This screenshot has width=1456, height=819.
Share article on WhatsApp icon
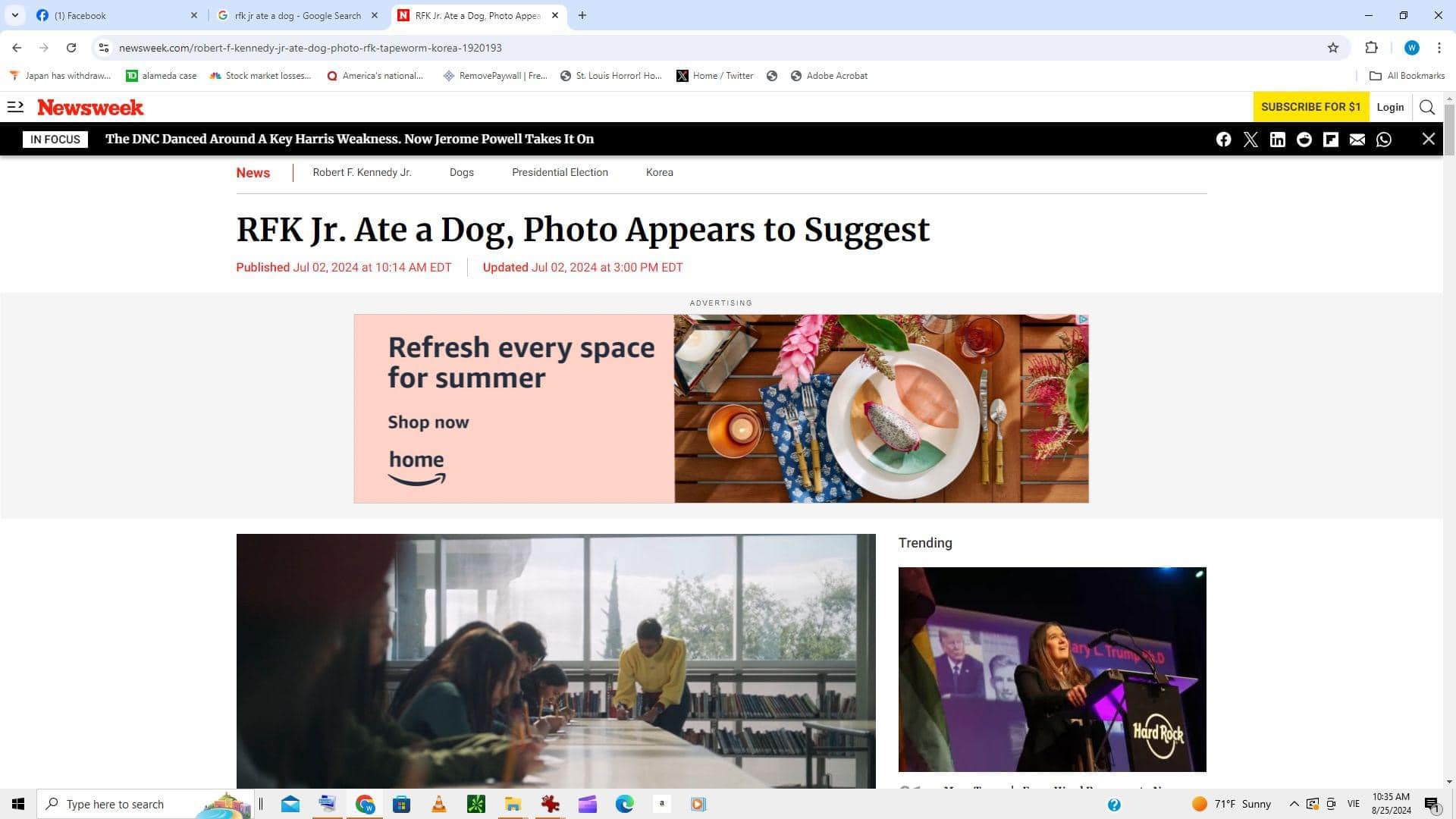(x=1384, y=140)
